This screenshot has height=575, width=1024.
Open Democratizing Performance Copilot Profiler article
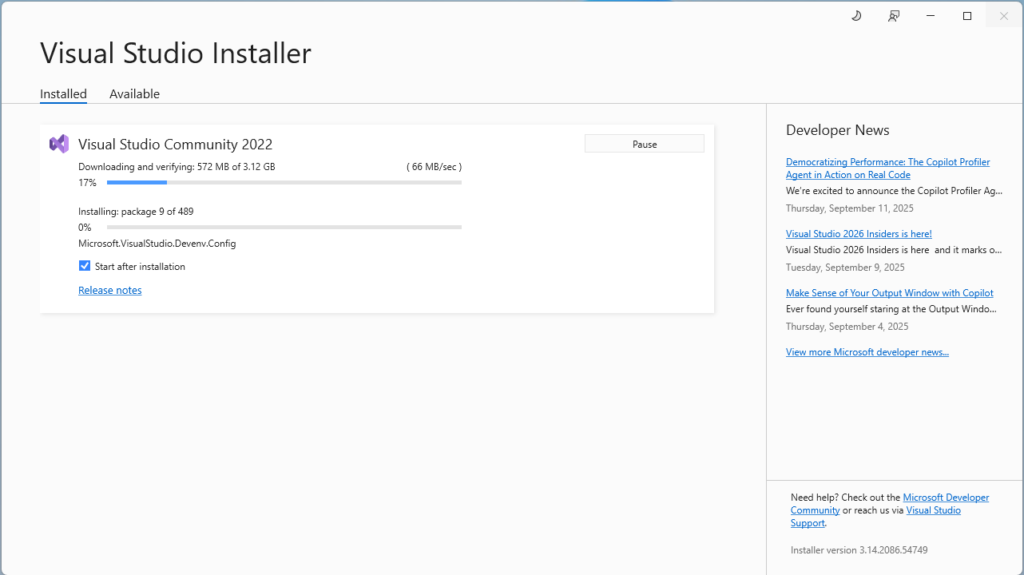click(888, 168)
